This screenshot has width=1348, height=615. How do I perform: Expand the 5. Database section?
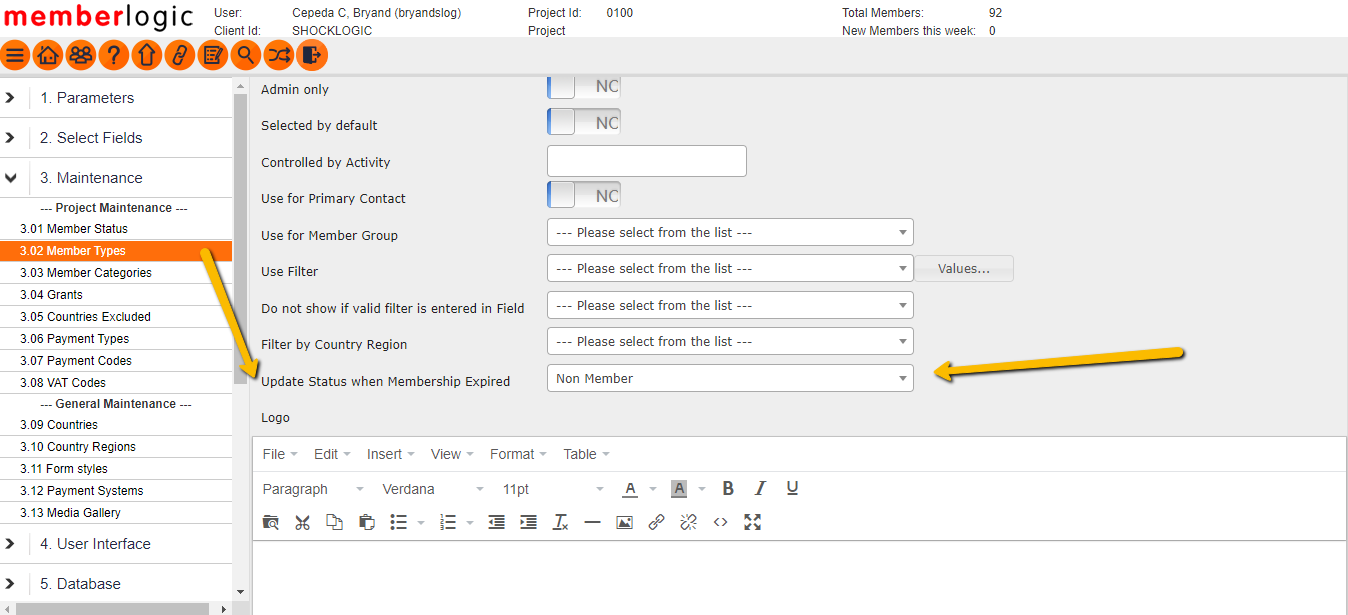point(116,584)
